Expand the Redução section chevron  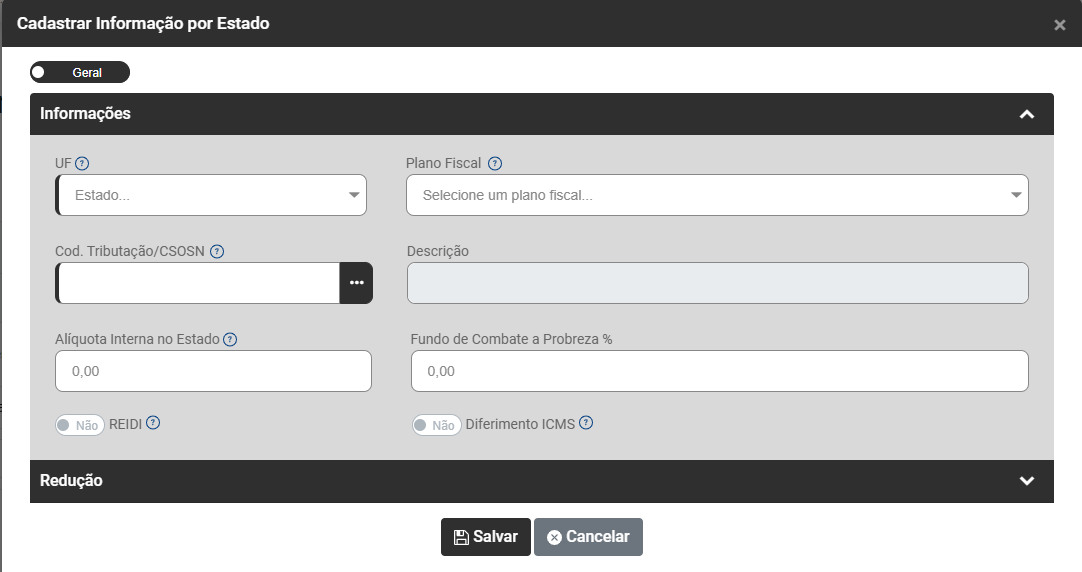click(1026, 481)
